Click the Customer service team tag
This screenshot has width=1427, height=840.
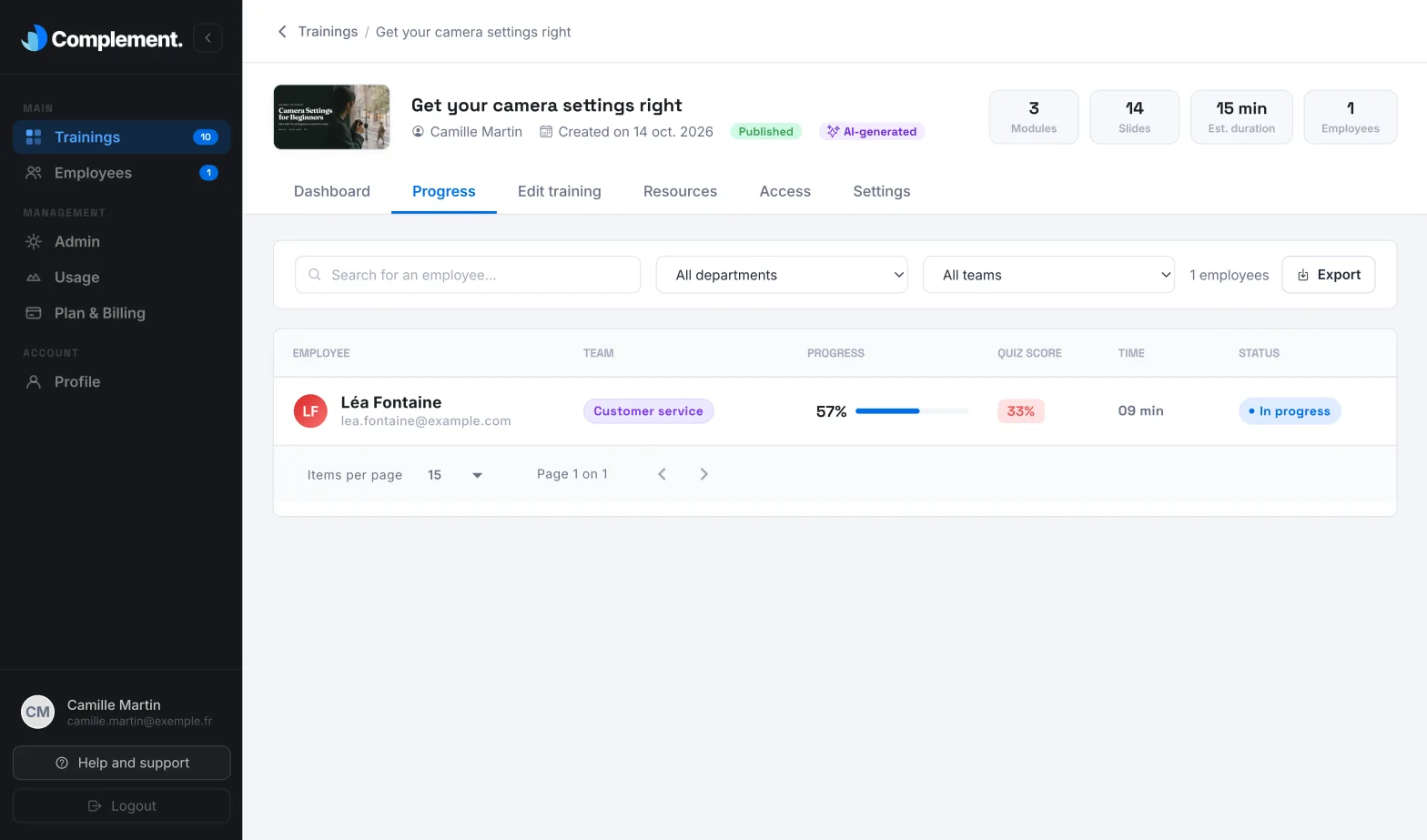[649, 411]
